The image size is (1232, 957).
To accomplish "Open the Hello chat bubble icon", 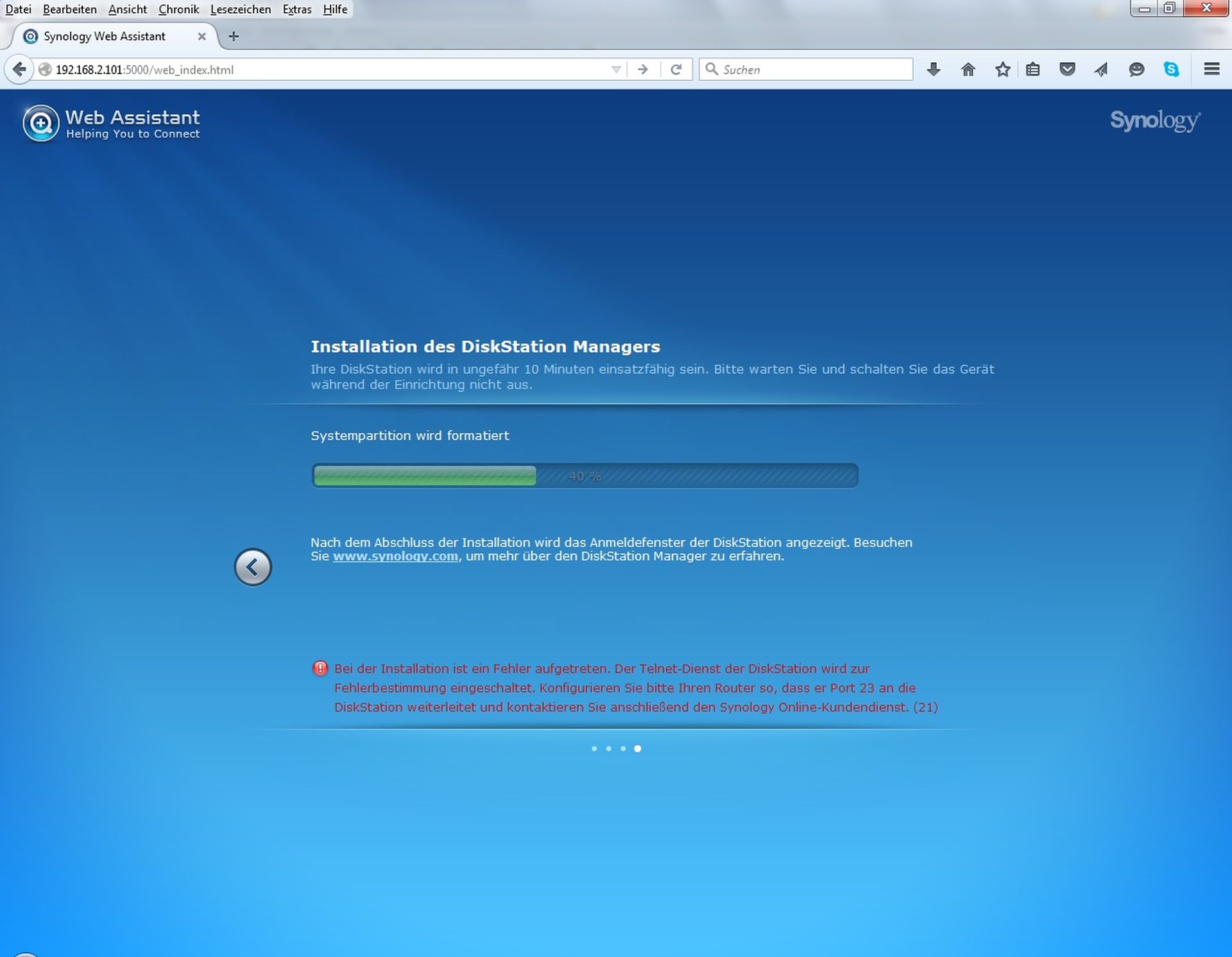I will pyautogui.click(x=1136, y=69).
